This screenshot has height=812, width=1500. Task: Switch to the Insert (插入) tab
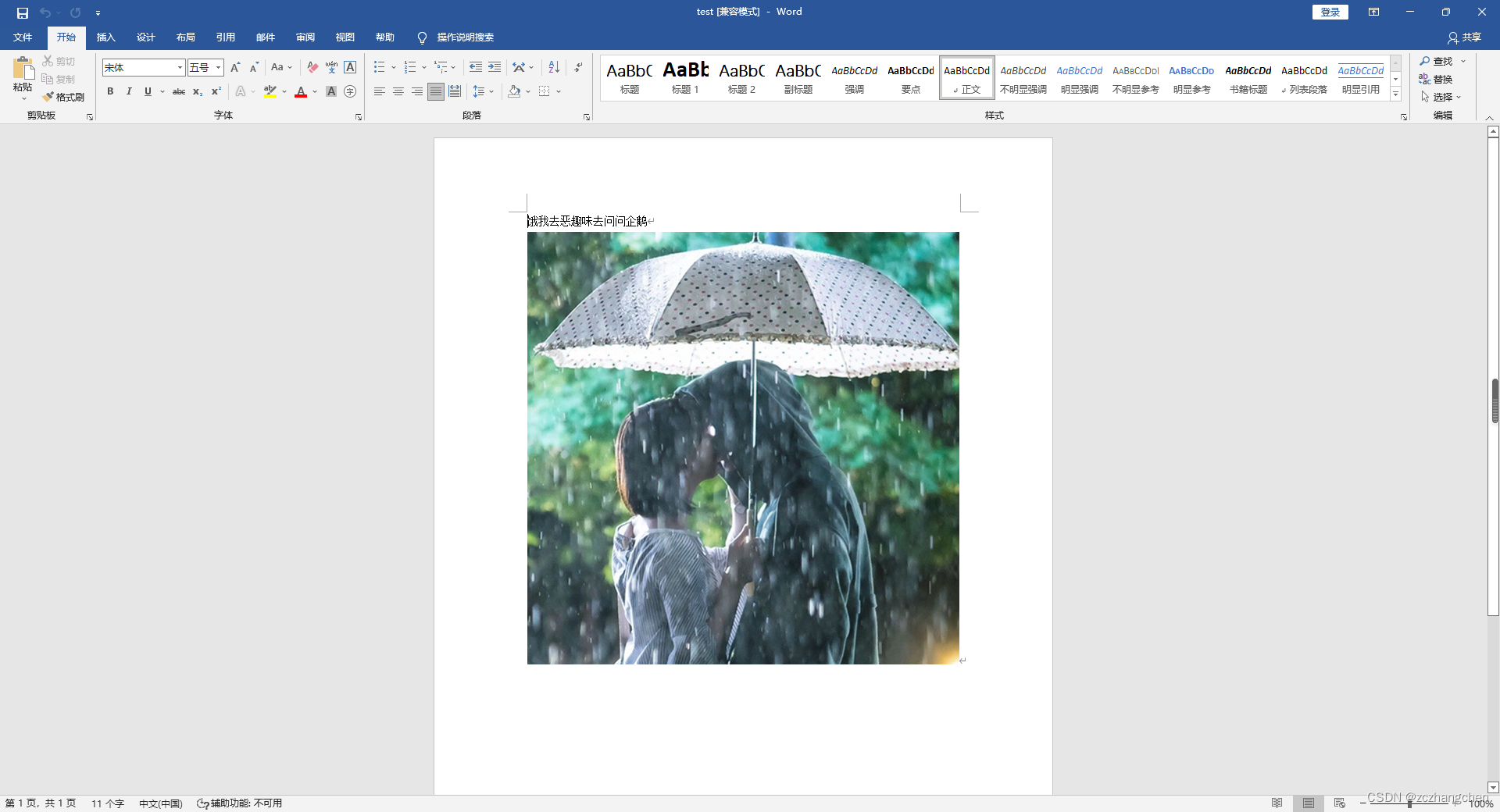pyautogui.click(x=105, y=37)
